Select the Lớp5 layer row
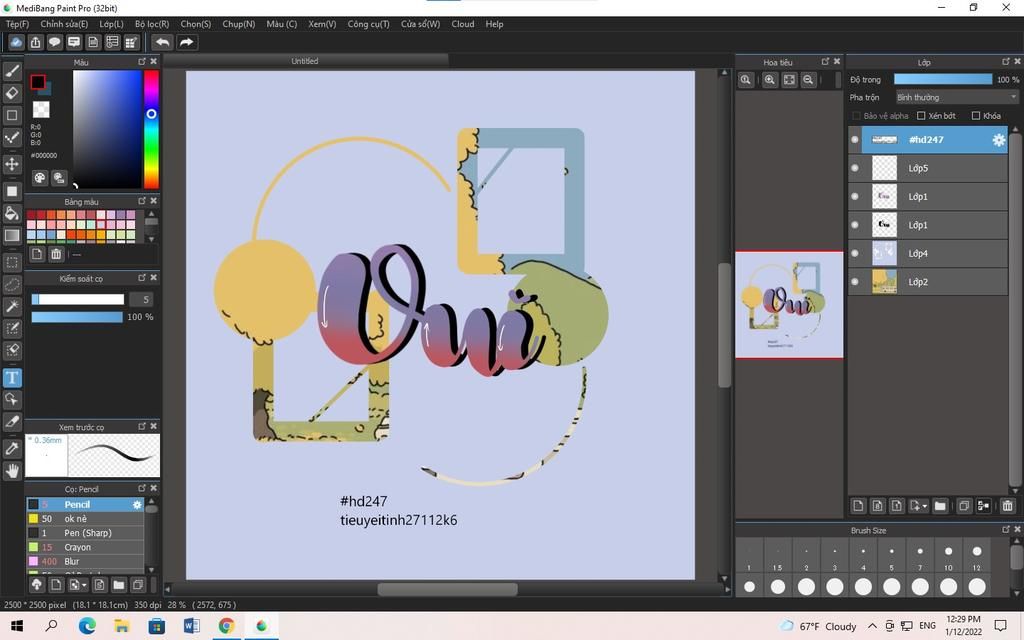 [x=928, y=168]
